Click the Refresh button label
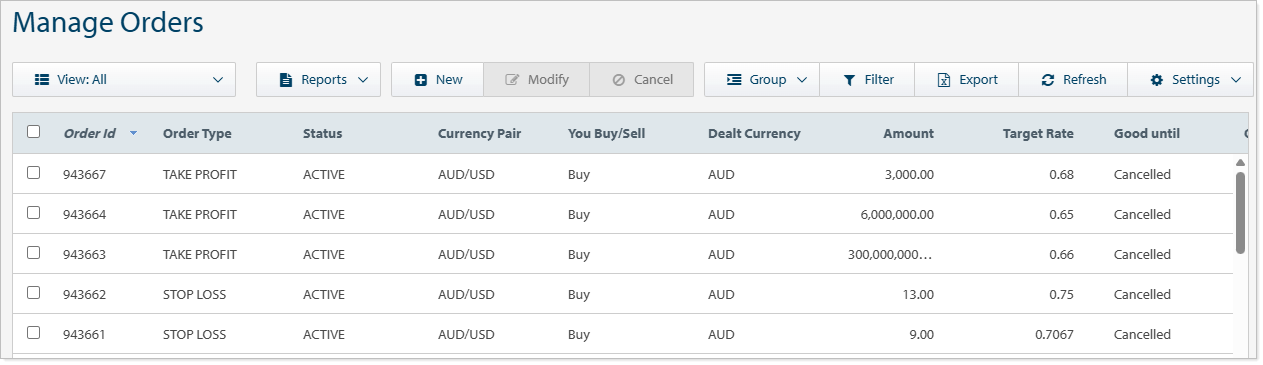Viewport: 1263px width, 365px height. click(x=1085, y=80)
